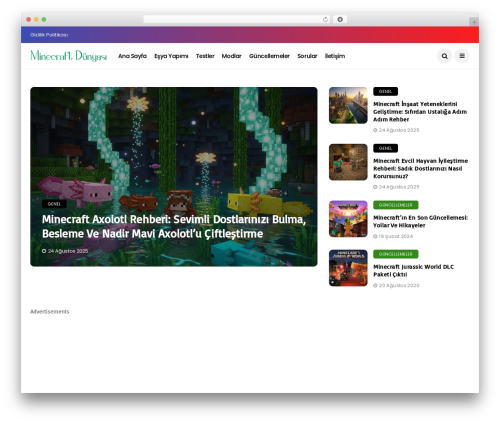Click date under İnşaat Yetenekleri article
The image size is (500, 423).
[x=396, y=130]
